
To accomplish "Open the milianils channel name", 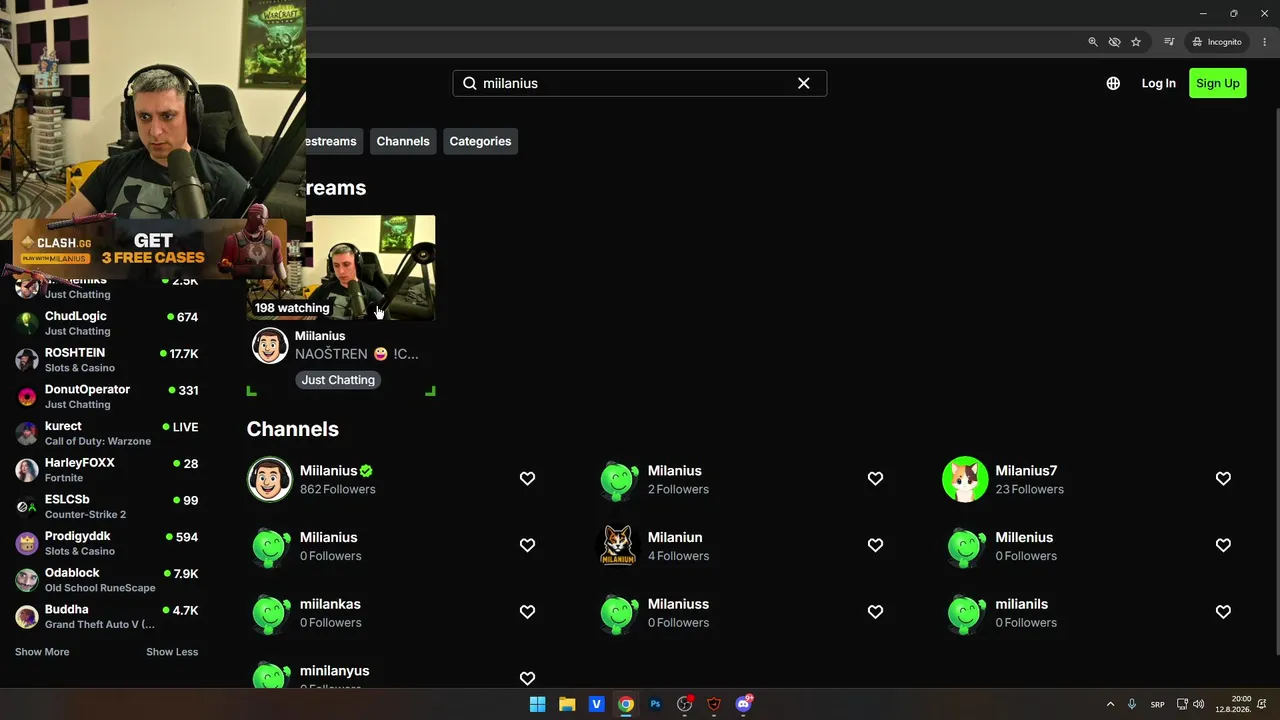I will pos(1021,604).
